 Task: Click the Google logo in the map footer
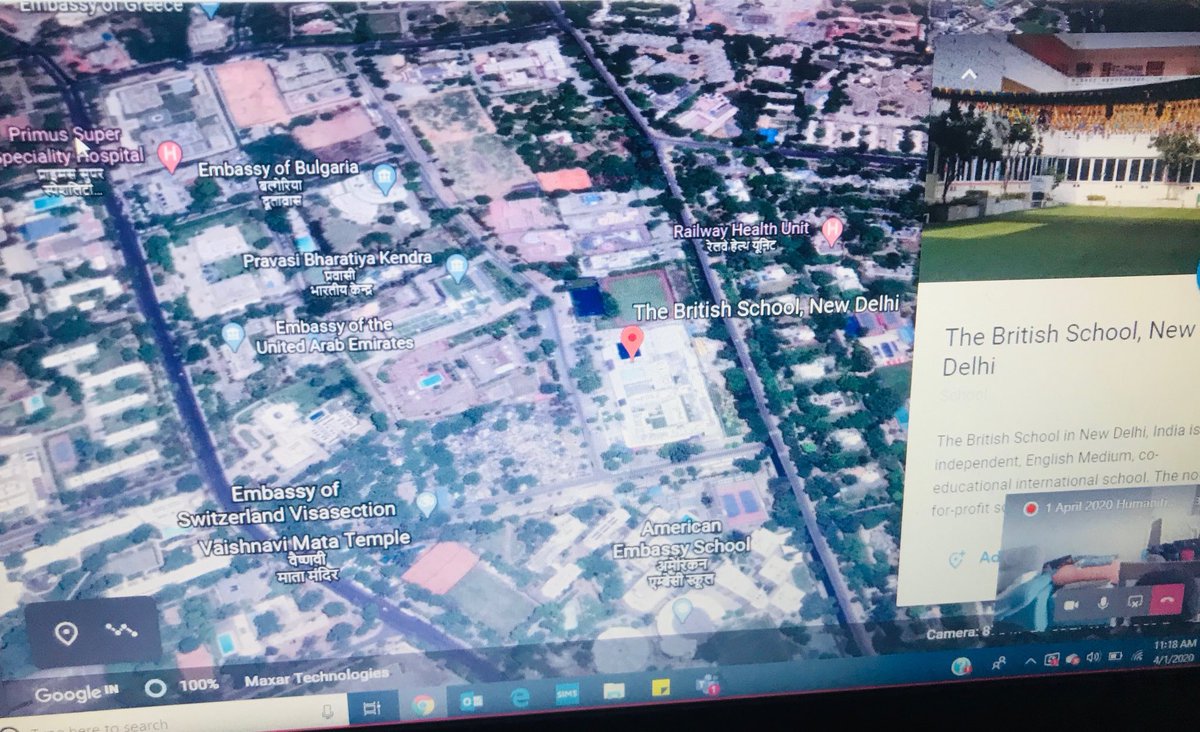pyautogui.click(x=77, y=695)
